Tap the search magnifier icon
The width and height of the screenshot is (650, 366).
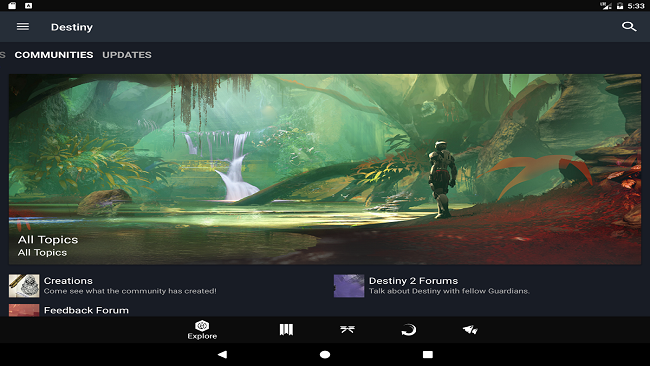(628, 27)
